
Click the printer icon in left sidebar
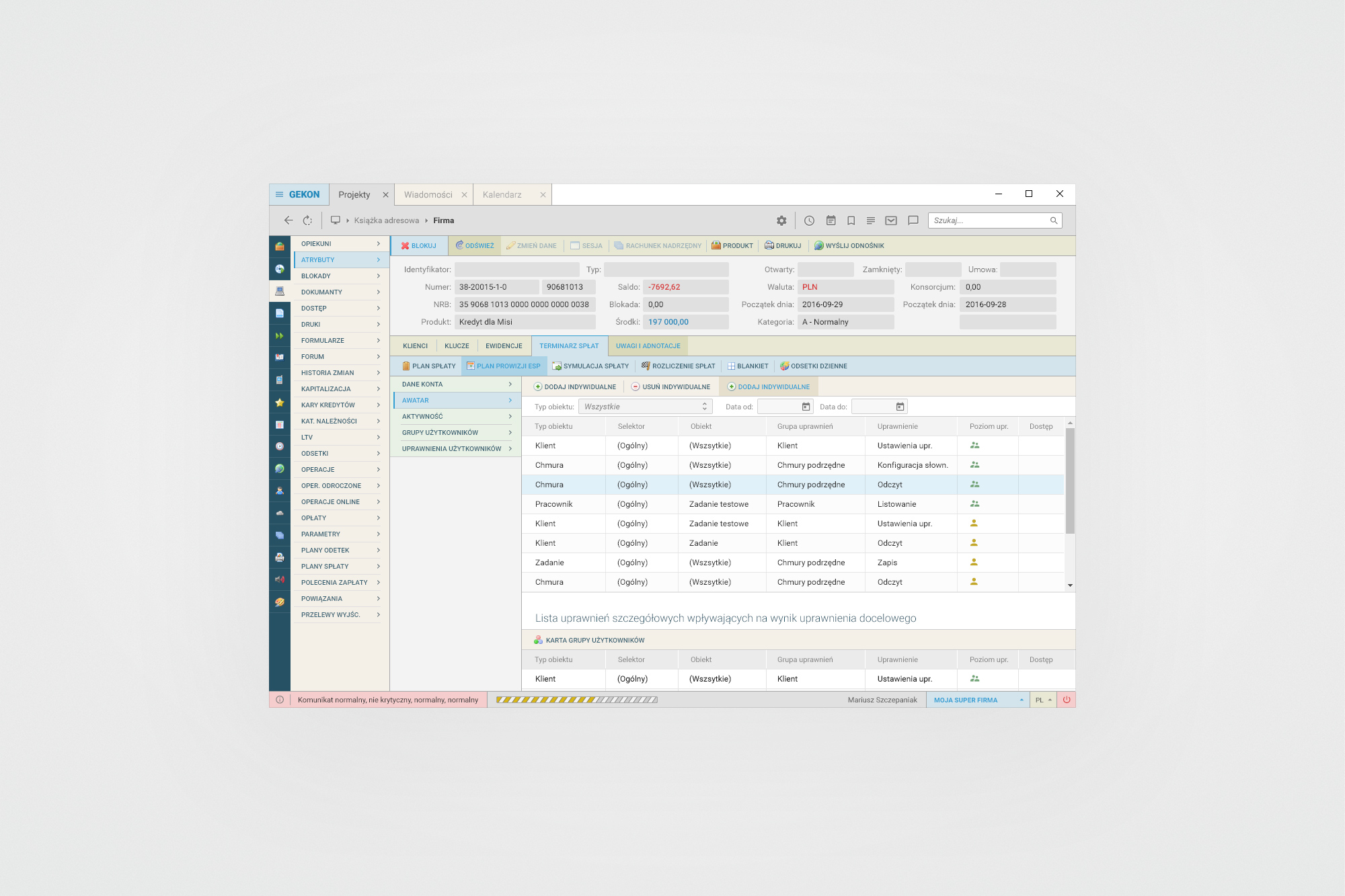[280, 557]
